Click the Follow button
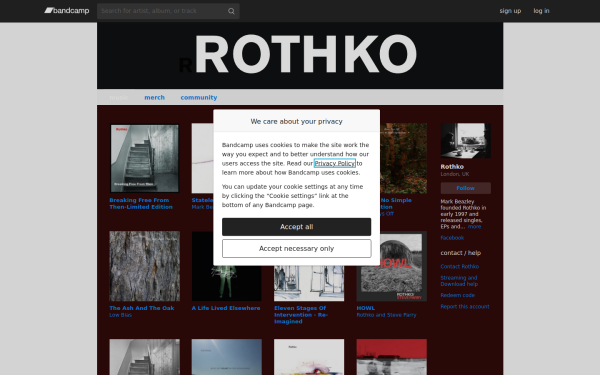Image resolution: width=600 pixels, height=375 pixels. pos(465,188)
